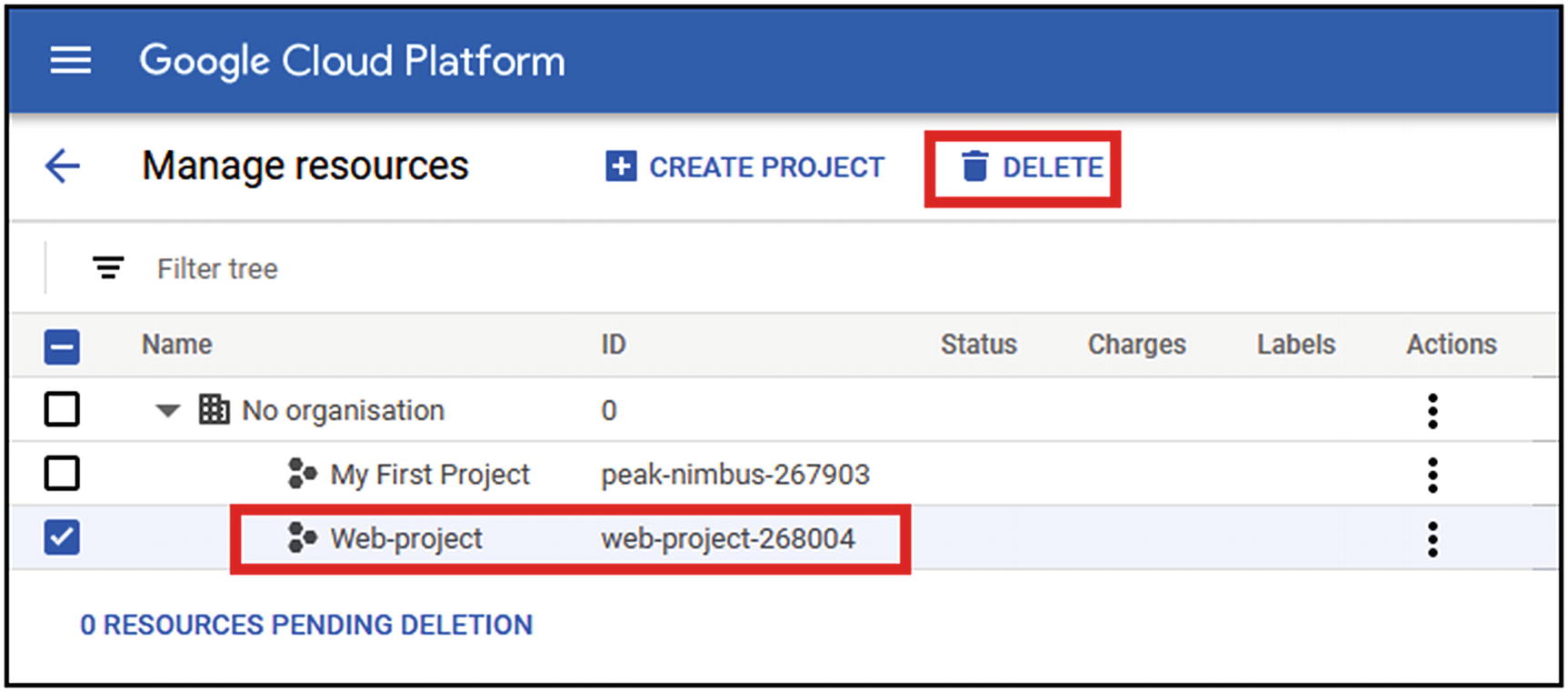The height and width of the screenshot is (692, 1568).
Task: Click into the Filter tree field
Action: click(217, 269)
